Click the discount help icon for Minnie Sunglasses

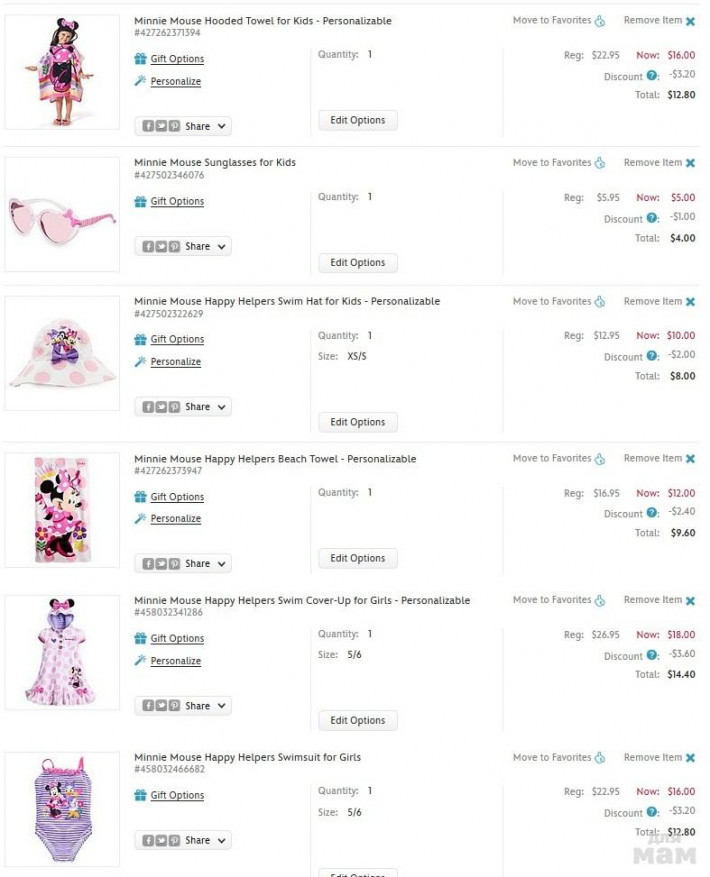[652, 218]
